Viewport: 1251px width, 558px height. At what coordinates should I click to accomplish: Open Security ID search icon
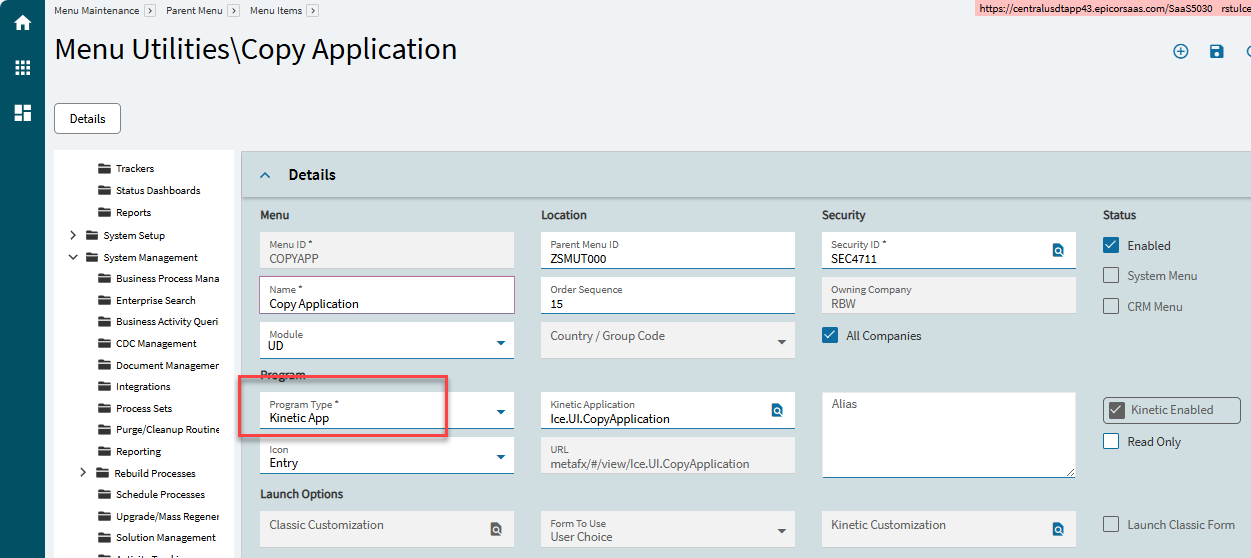[1058, 250]
